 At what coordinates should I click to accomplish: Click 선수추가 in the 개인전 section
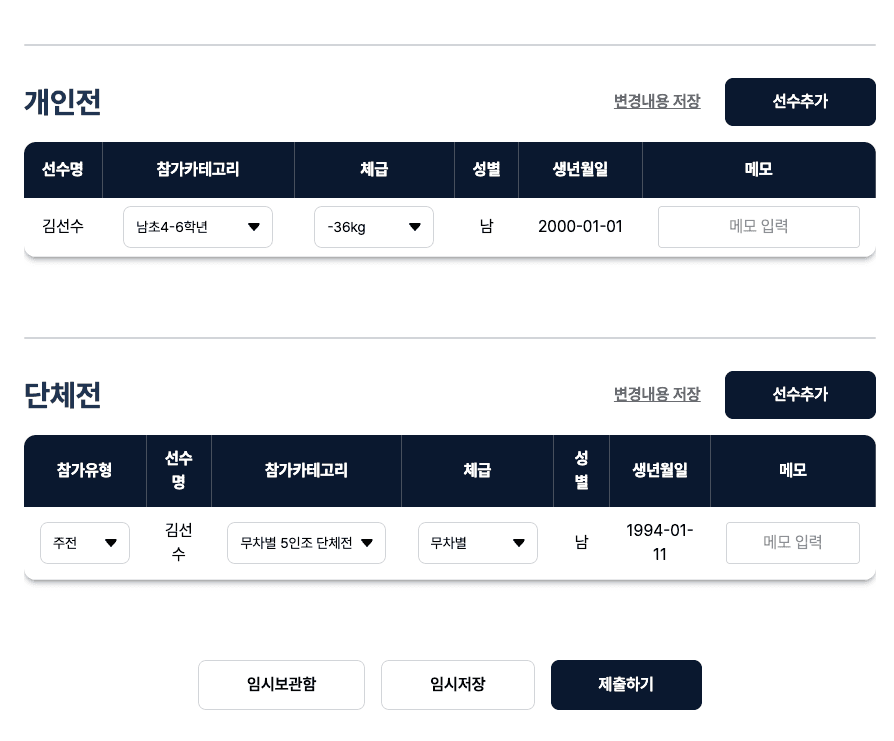800,102
